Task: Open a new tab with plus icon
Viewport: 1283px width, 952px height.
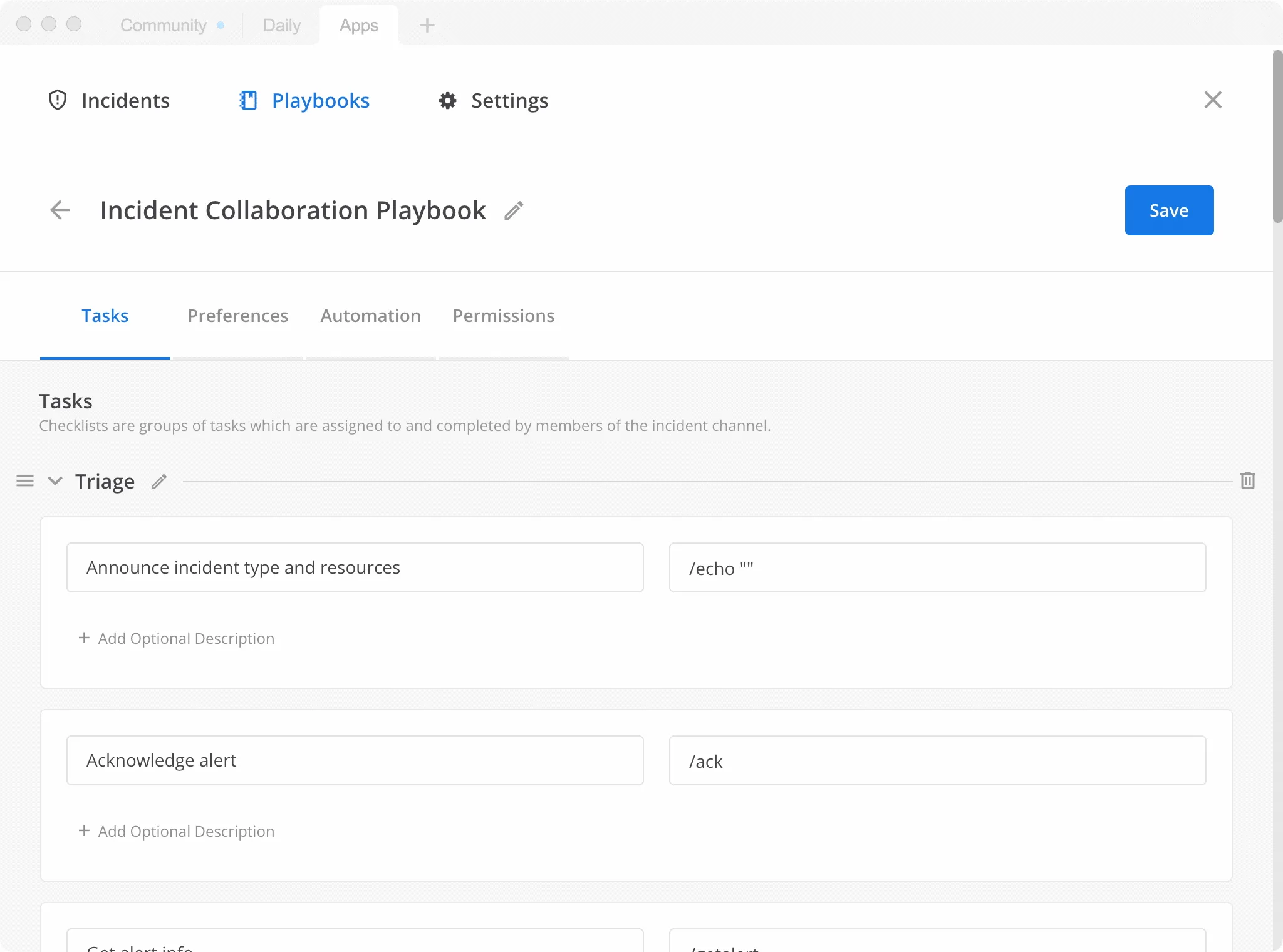Action: pos(427,25)
